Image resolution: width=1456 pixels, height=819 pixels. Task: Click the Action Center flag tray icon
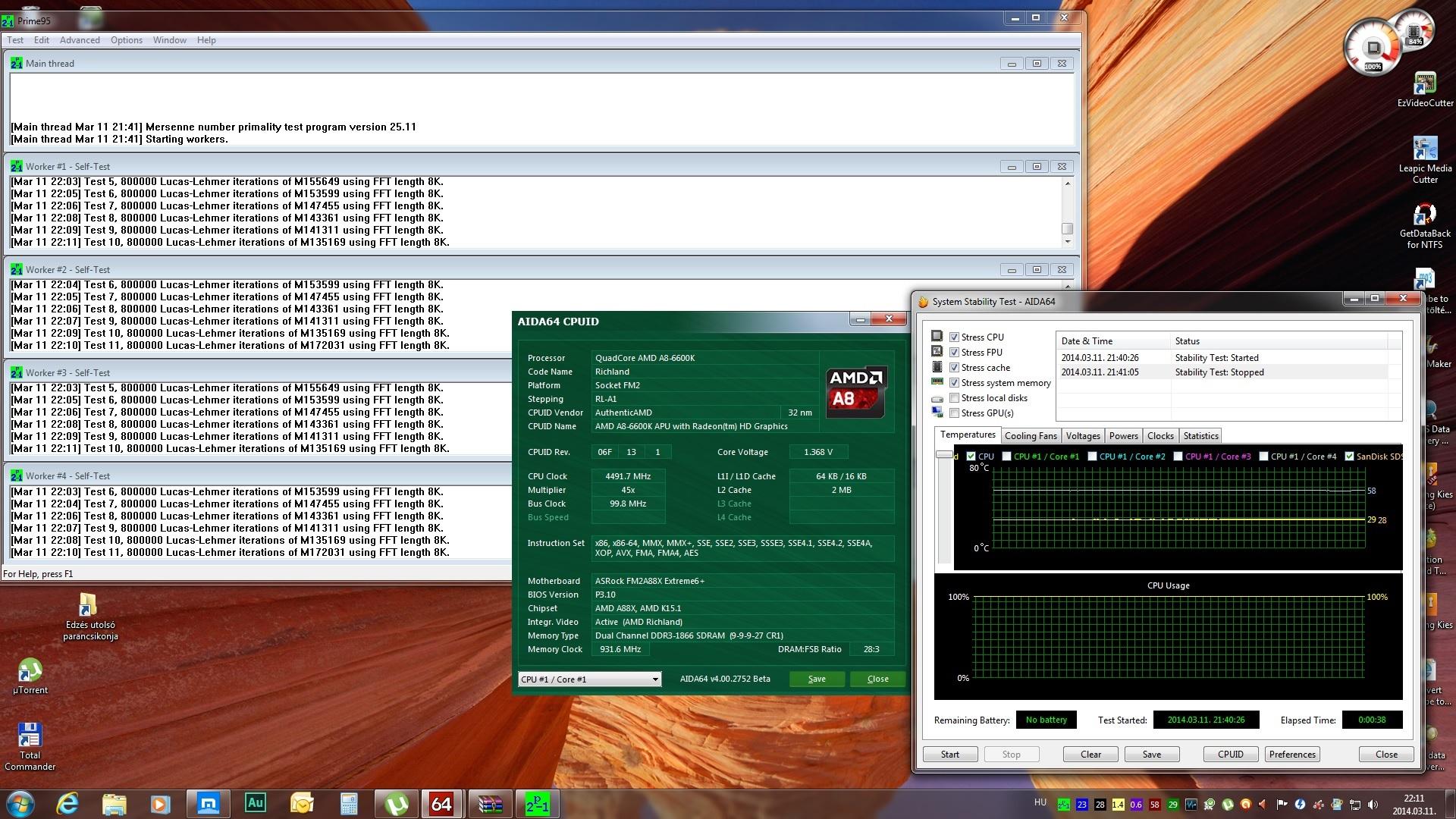click(x=1282, y=805)
